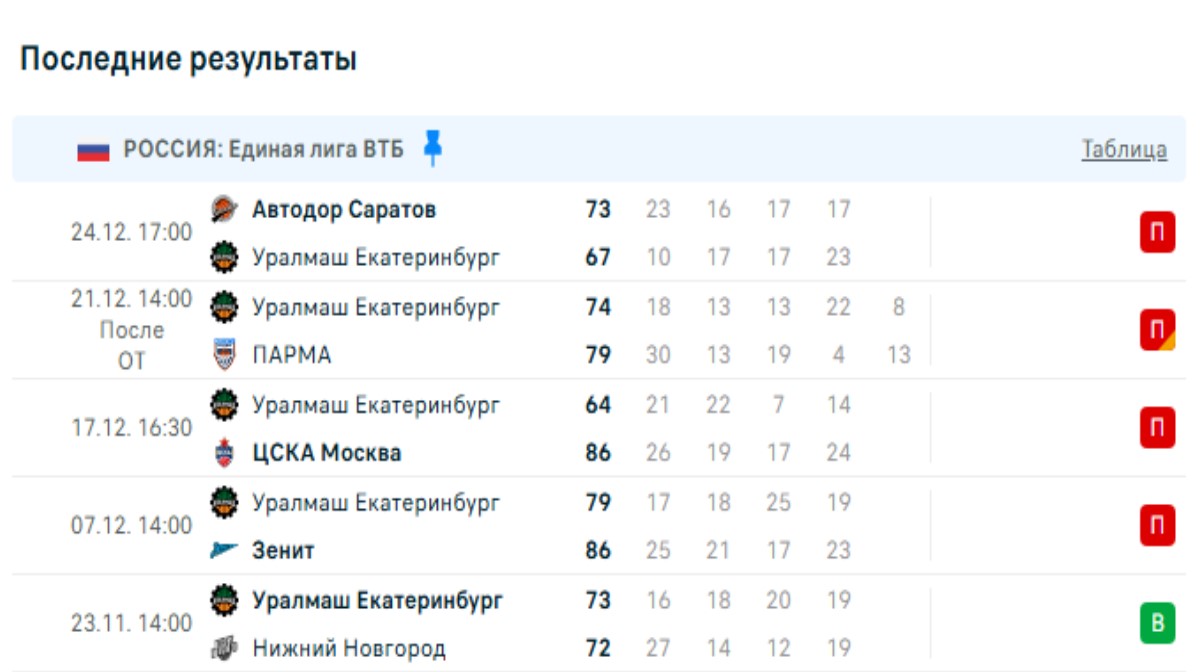Click the Последние результаты heading
1202x672 pixels.
(188, 59)
